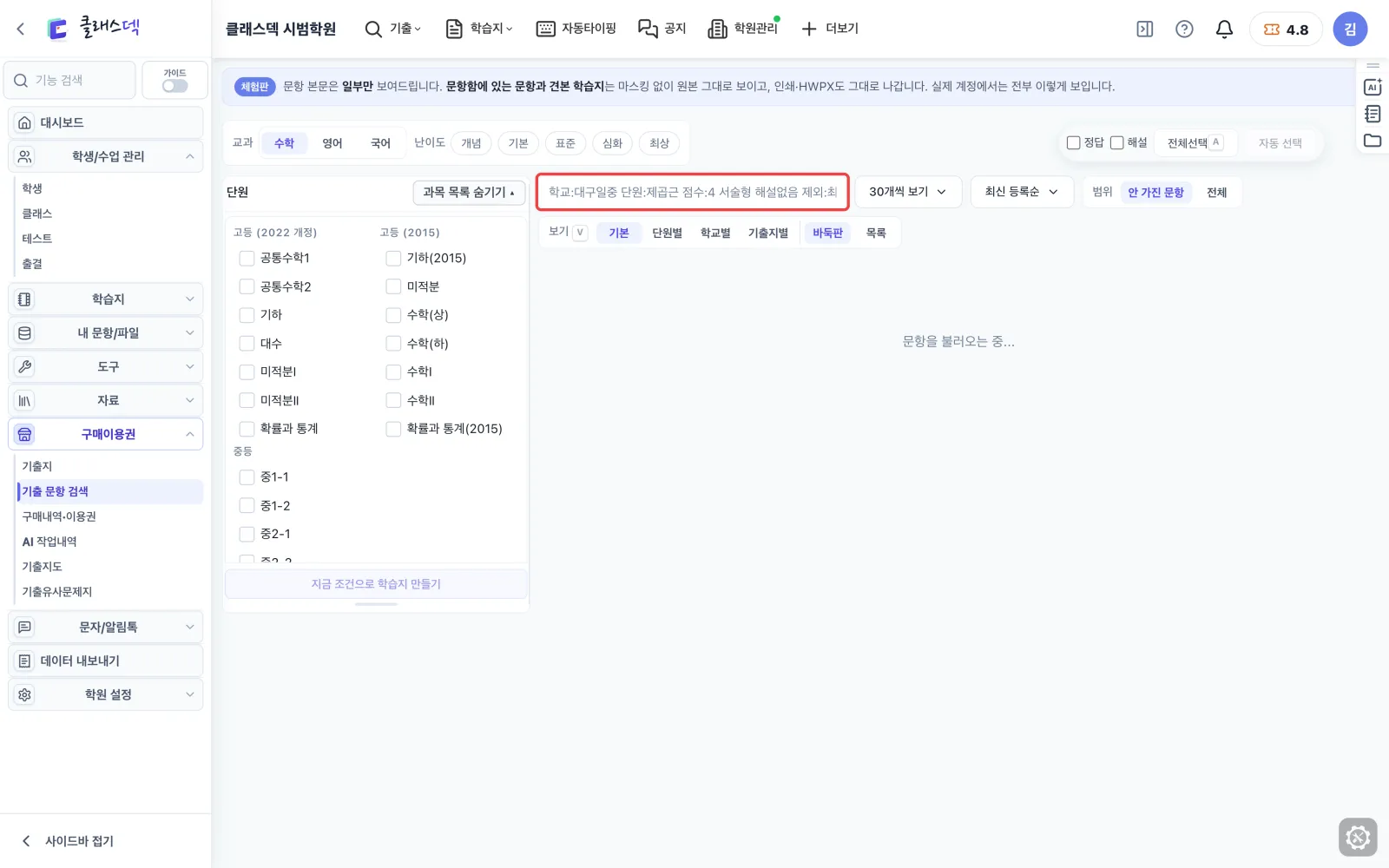Open the user profile avatar 김
The width and height of the screenshot is (1389, 868).
click(1350, 29)
